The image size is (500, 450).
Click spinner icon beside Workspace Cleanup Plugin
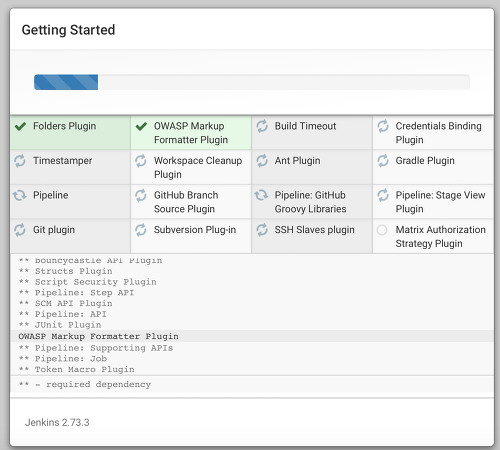pyautogui.click(x=141, y=161)
